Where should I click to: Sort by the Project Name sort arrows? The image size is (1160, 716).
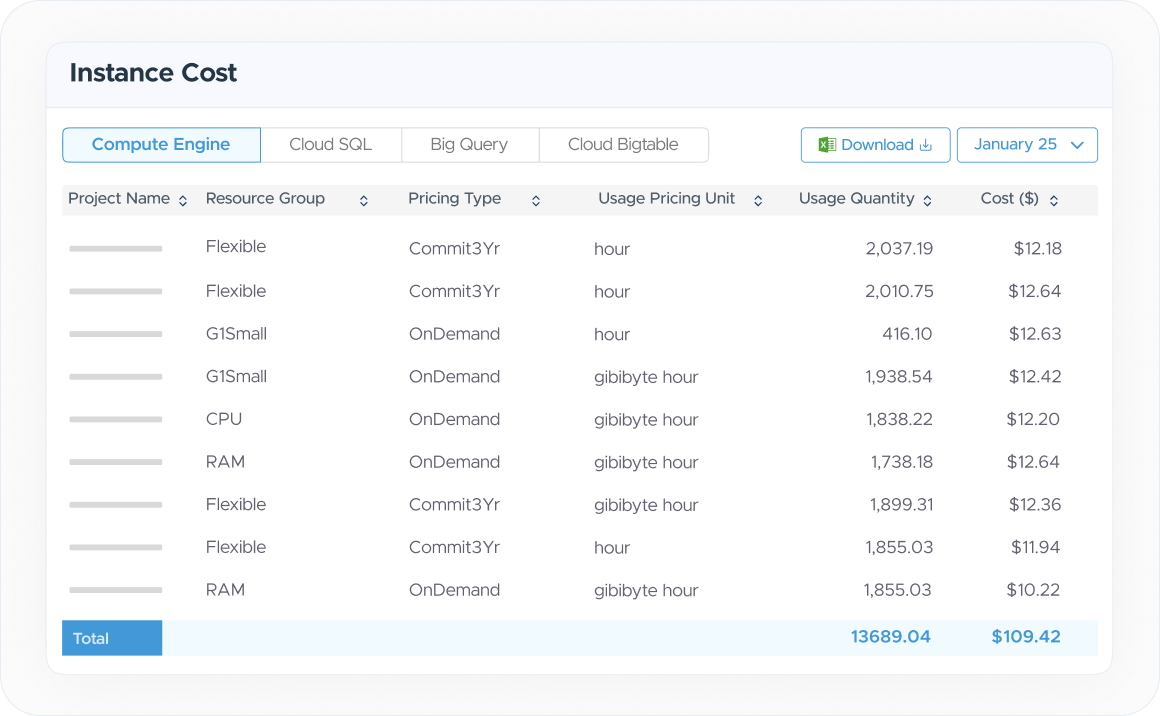(183, 200)
